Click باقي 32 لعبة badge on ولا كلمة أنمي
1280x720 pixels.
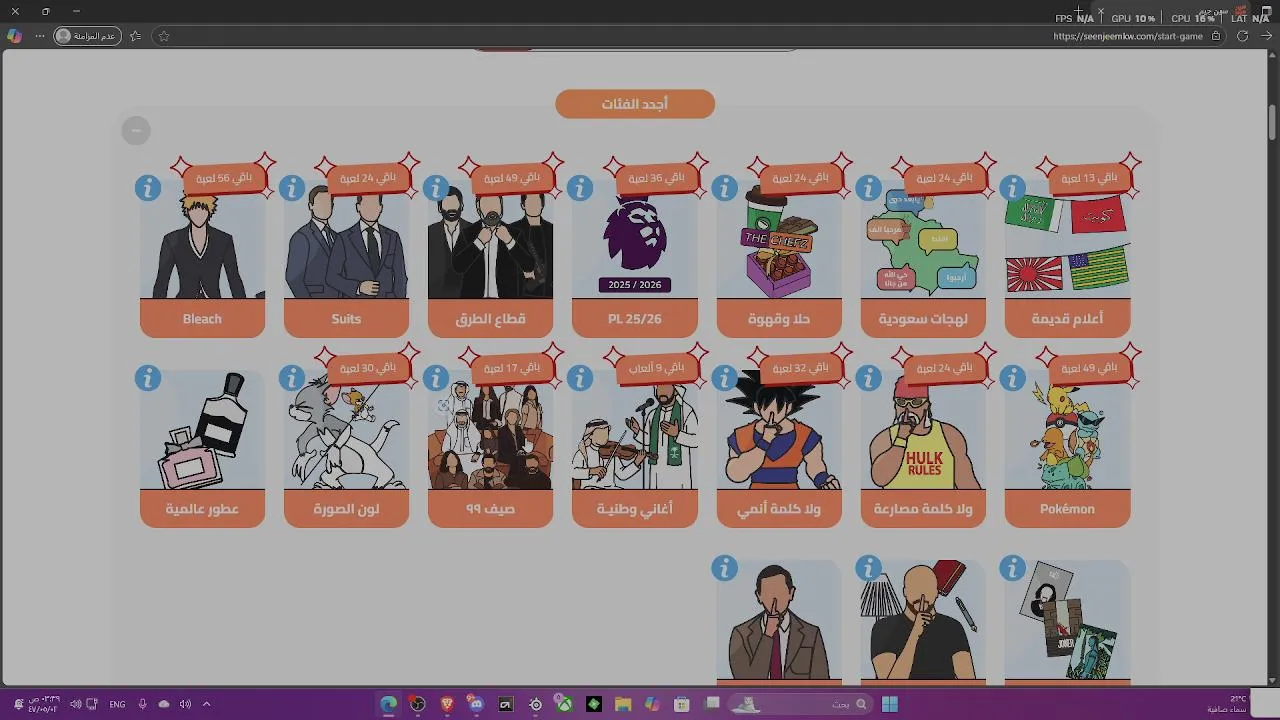(x=800, y=368)
